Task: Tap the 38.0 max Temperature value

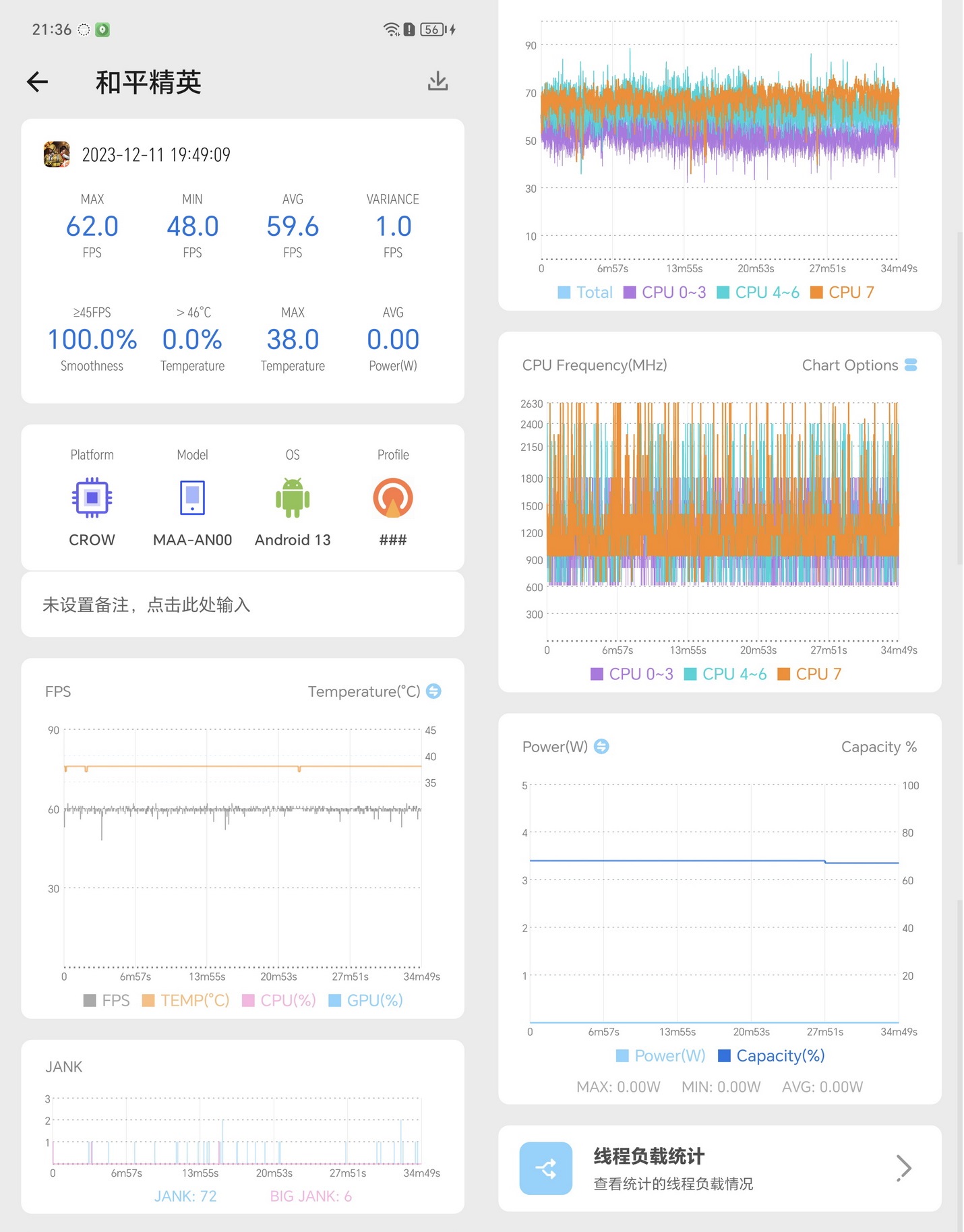Action: point(293,339)
